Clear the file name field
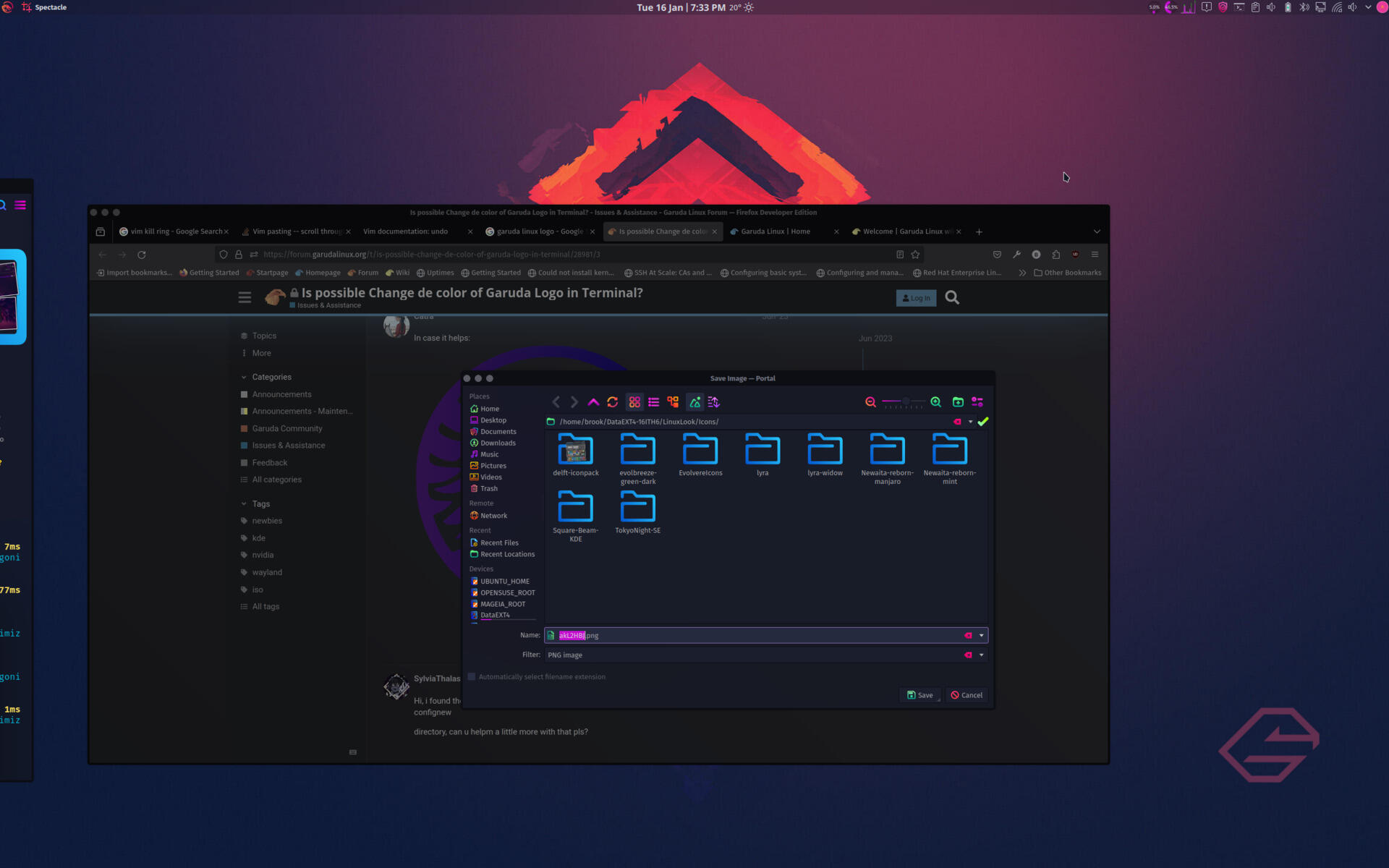 click(x=968, y=635)
